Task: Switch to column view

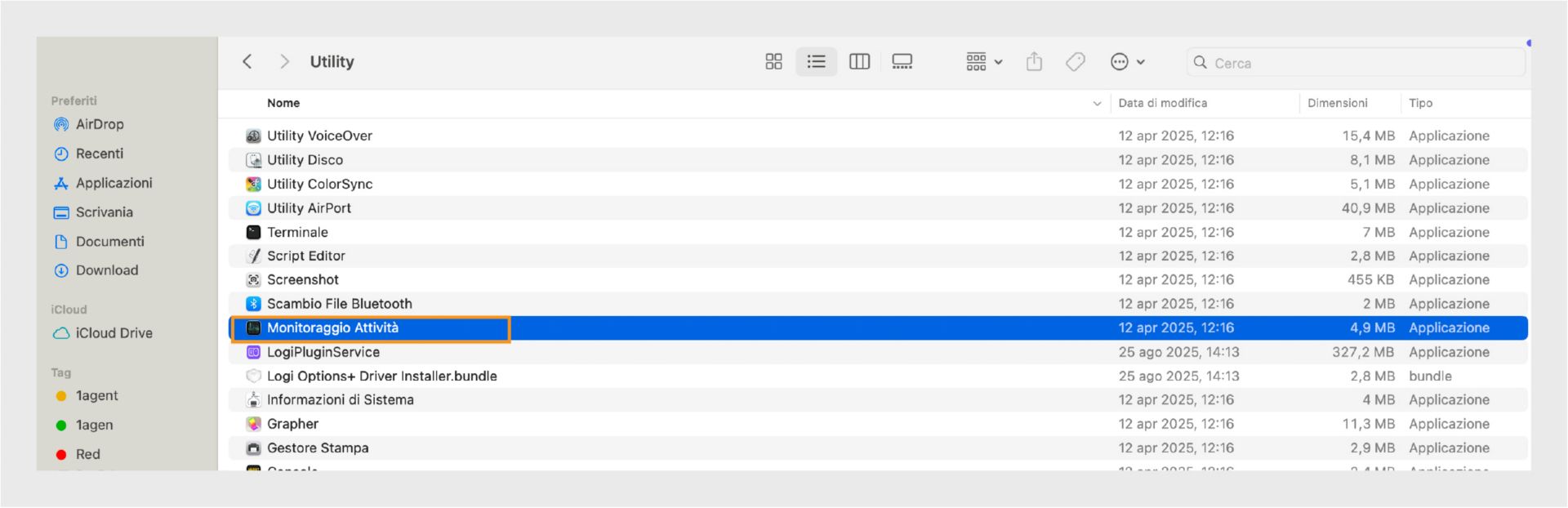Action: 859,62
